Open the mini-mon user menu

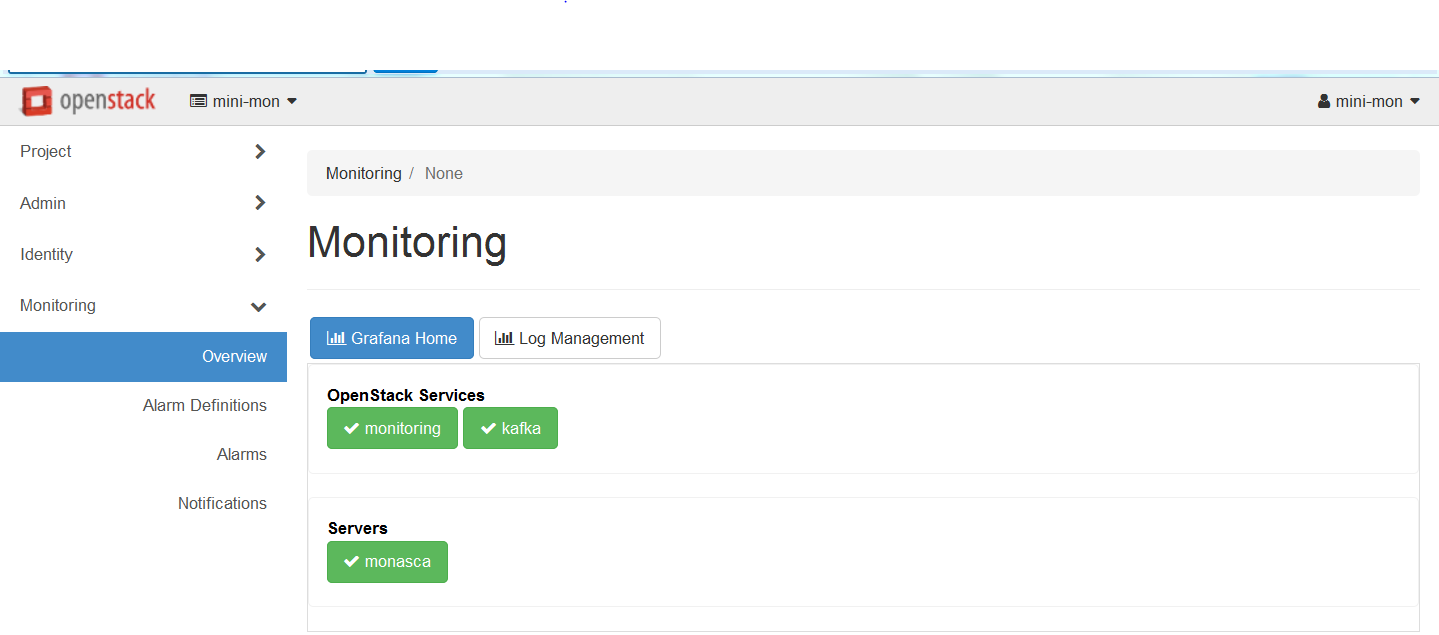pyautogui.click(x=1369, y=101)
